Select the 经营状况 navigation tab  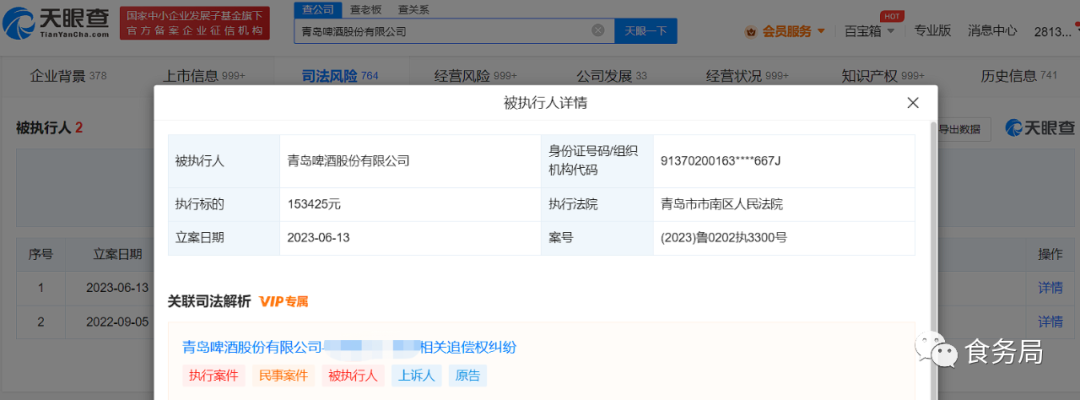[x=747, y=76]
